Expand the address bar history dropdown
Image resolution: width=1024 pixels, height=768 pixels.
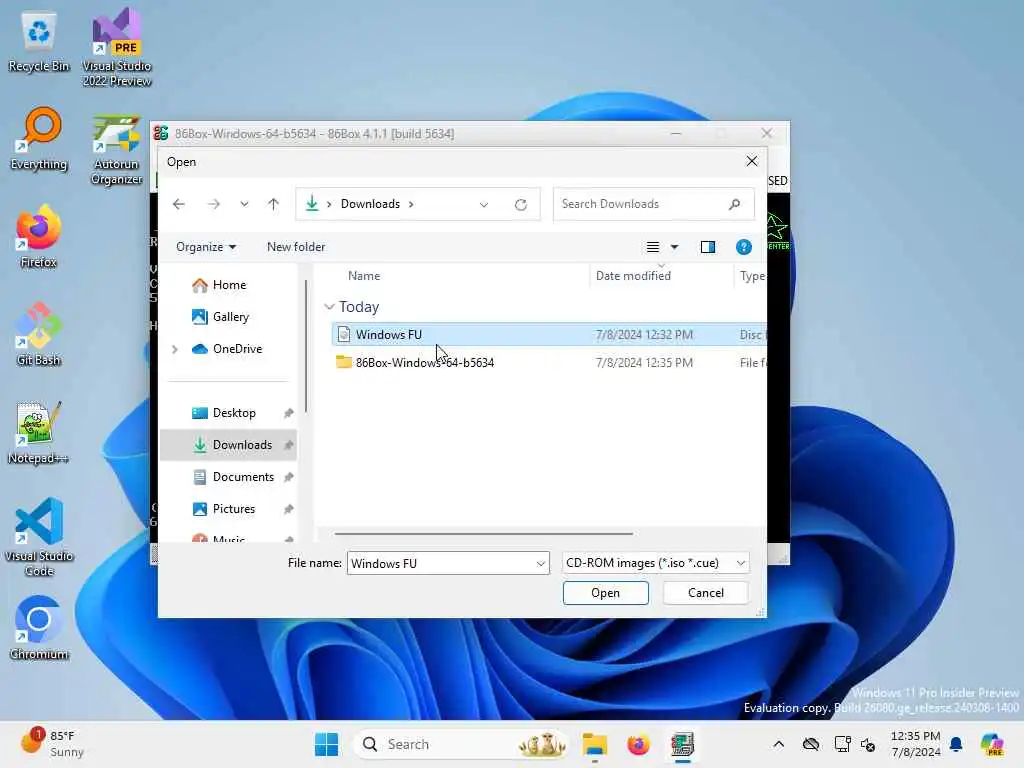tap(484, 204)
